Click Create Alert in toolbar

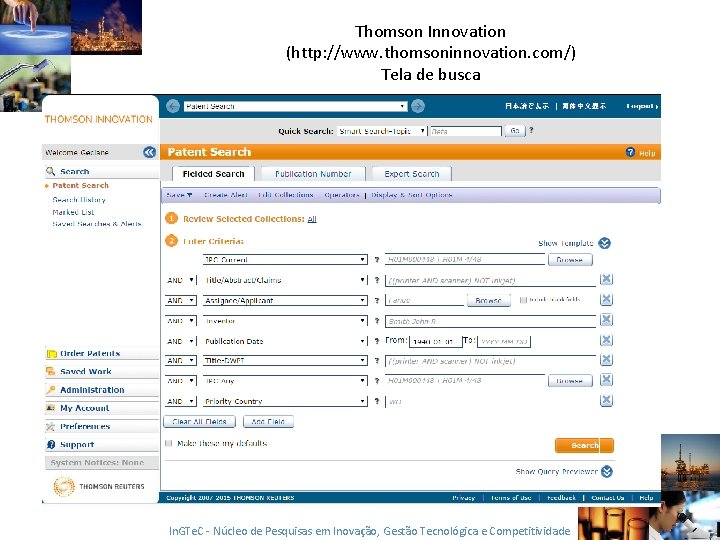(225, 195)
